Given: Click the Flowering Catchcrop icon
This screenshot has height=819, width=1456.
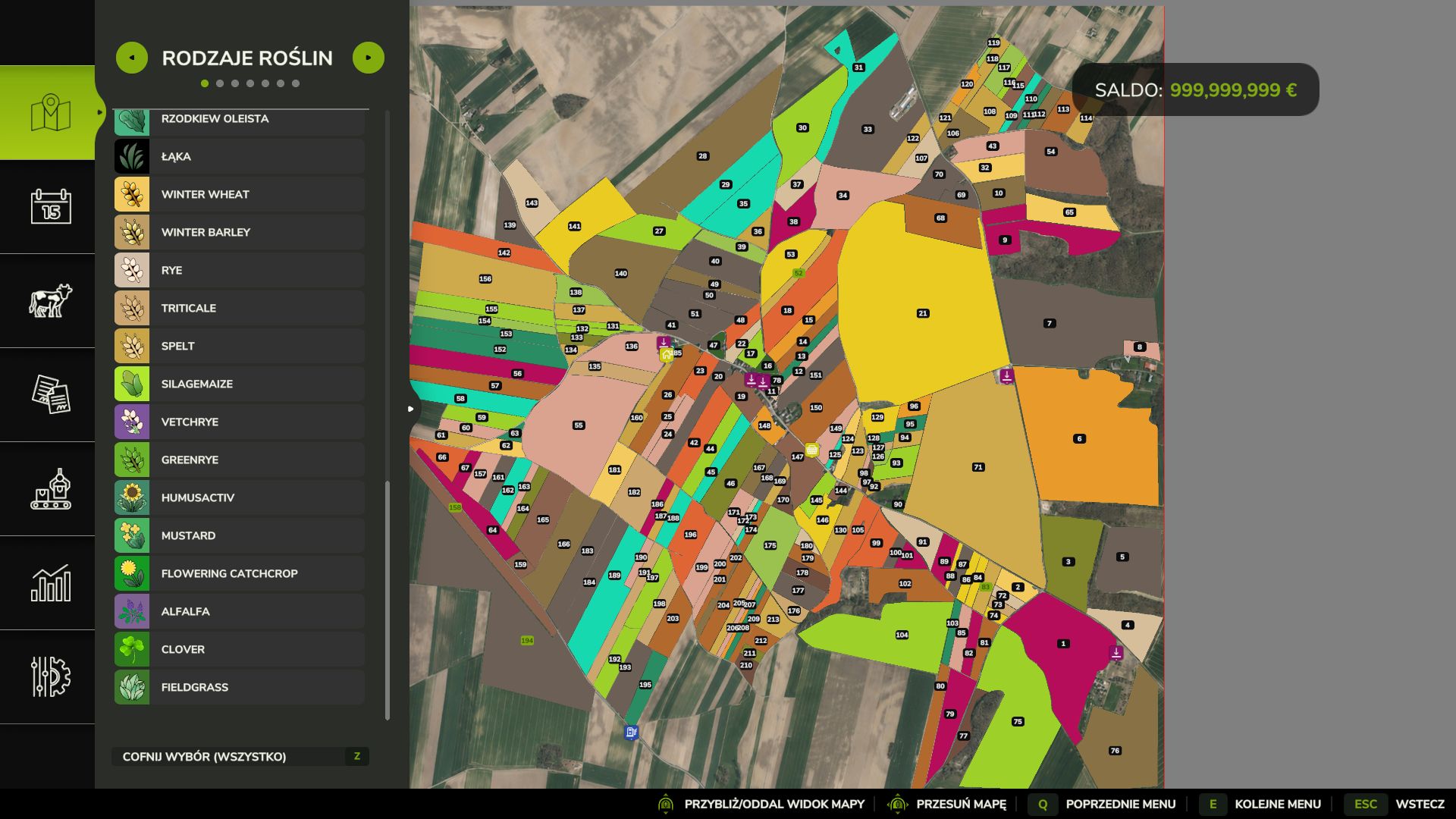Looking at the screenshot, I should click(132, 573).
